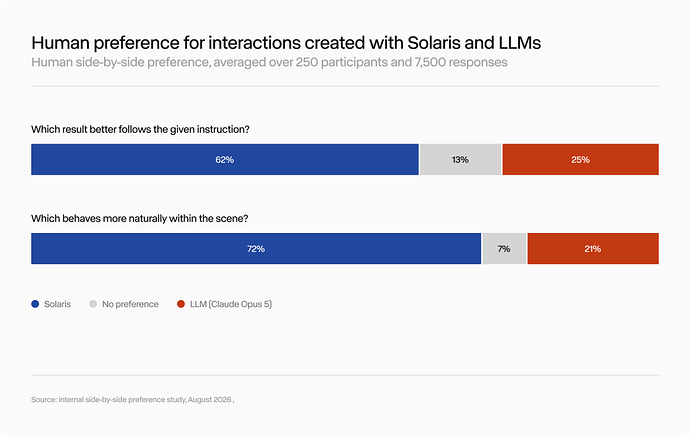Click the question about behaving naturally in scene
The width and height of the screenshot is (690, 436).
click(139, 219)
